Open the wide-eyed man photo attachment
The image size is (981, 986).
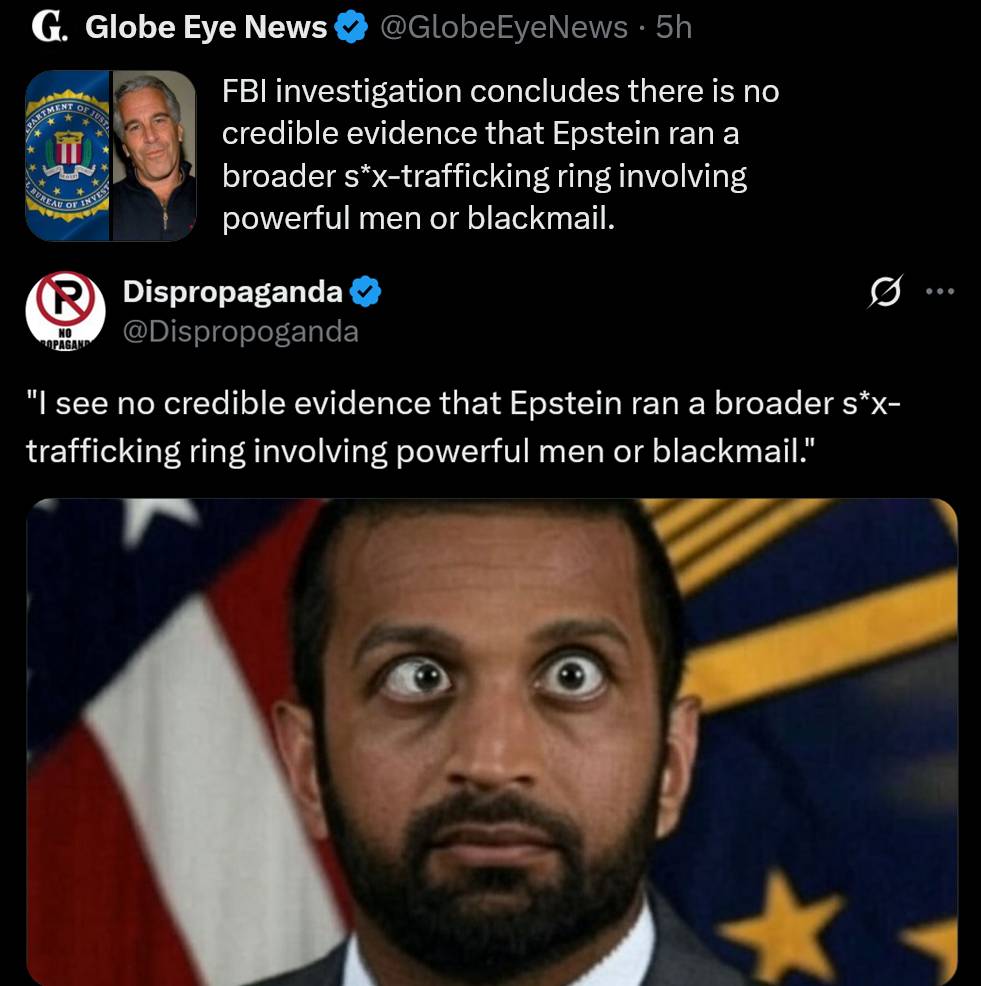492,742
